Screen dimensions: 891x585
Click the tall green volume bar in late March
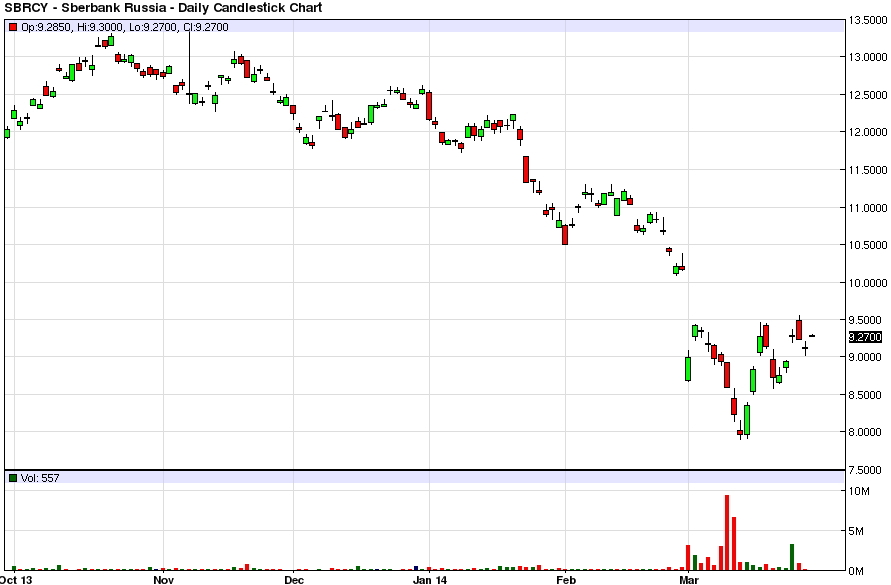pyautogui.click(x=792, y=557)
